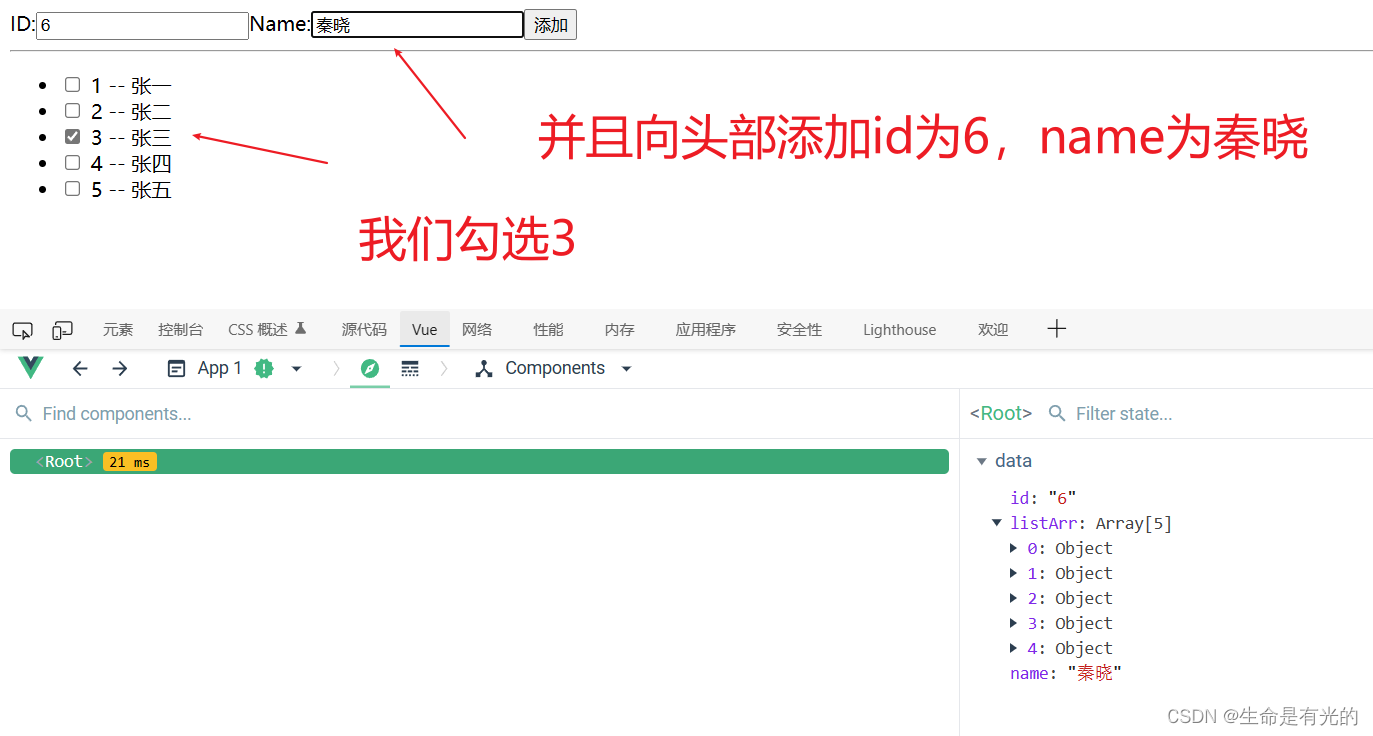Viewport: 1373px width, 736px height.
Task: Click the search icon beside Filter state
Action: click(x=1056, y=414)
